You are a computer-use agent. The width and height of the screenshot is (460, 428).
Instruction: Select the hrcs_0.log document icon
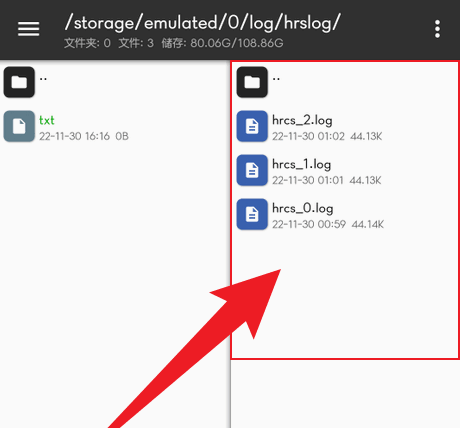click(252, 214)
